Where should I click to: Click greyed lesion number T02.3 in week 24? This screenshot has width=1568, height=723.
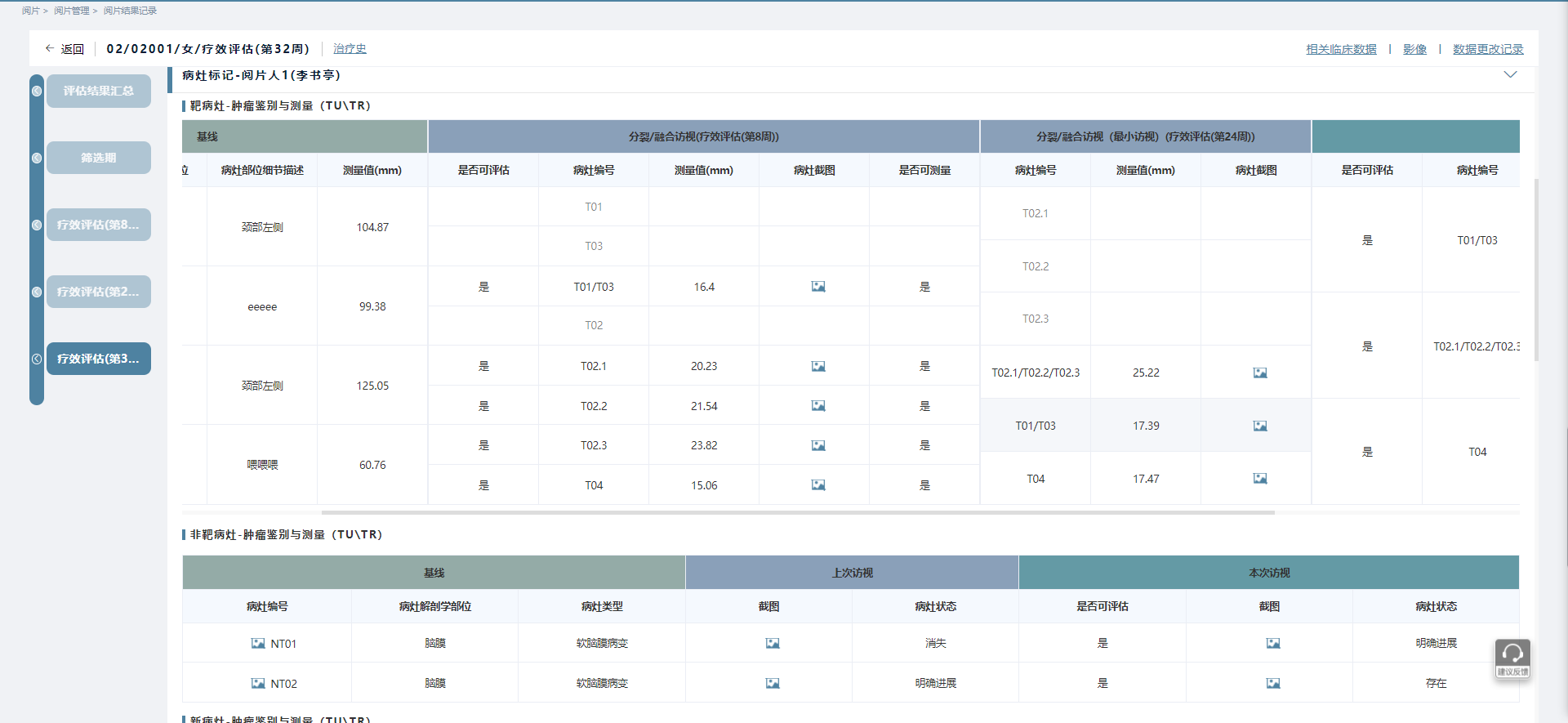coord(1036,319)
